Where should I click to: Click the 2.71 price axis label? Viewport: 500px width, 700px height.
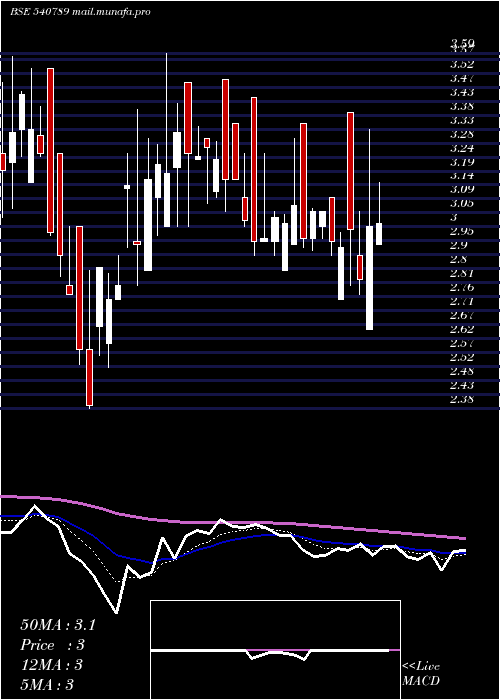[x=462, y=302]
